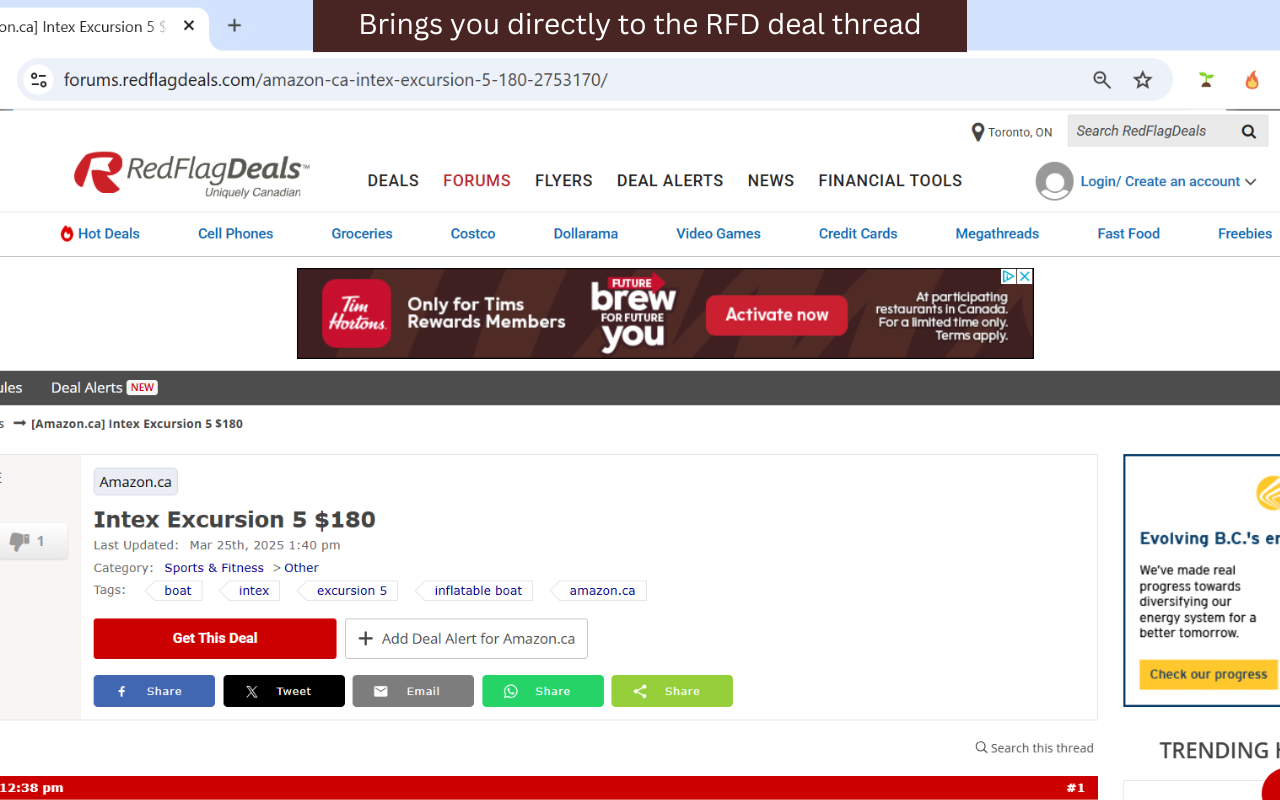Open Sports & Fitness category link
Screen dimensions: 1280x800
pos(214,568)
